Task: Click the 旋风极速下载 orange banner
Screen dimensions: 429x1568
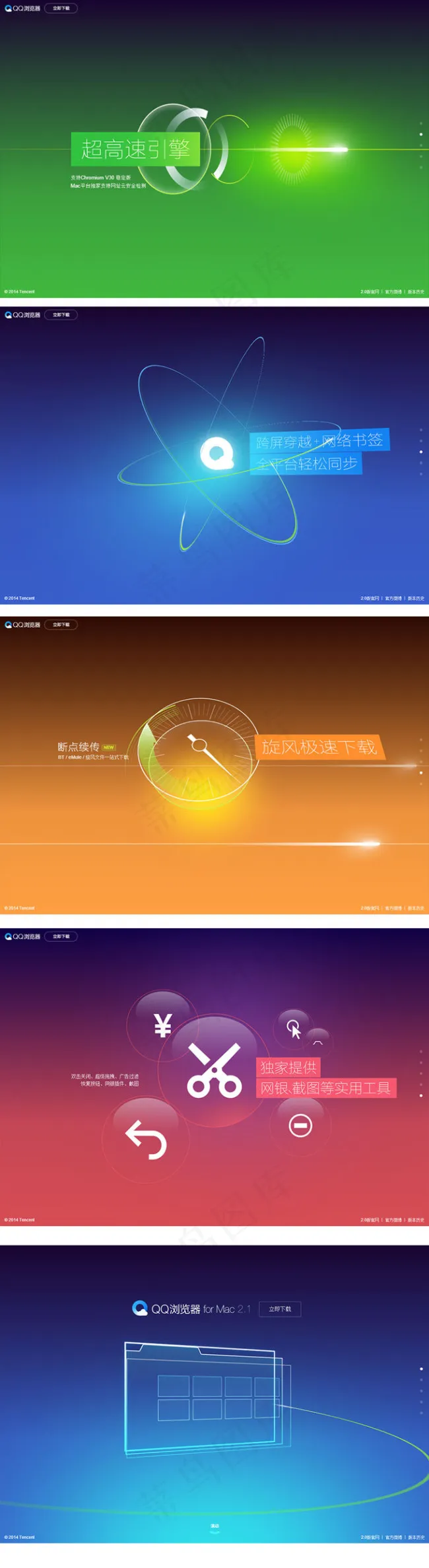Action: click(319, 747)
